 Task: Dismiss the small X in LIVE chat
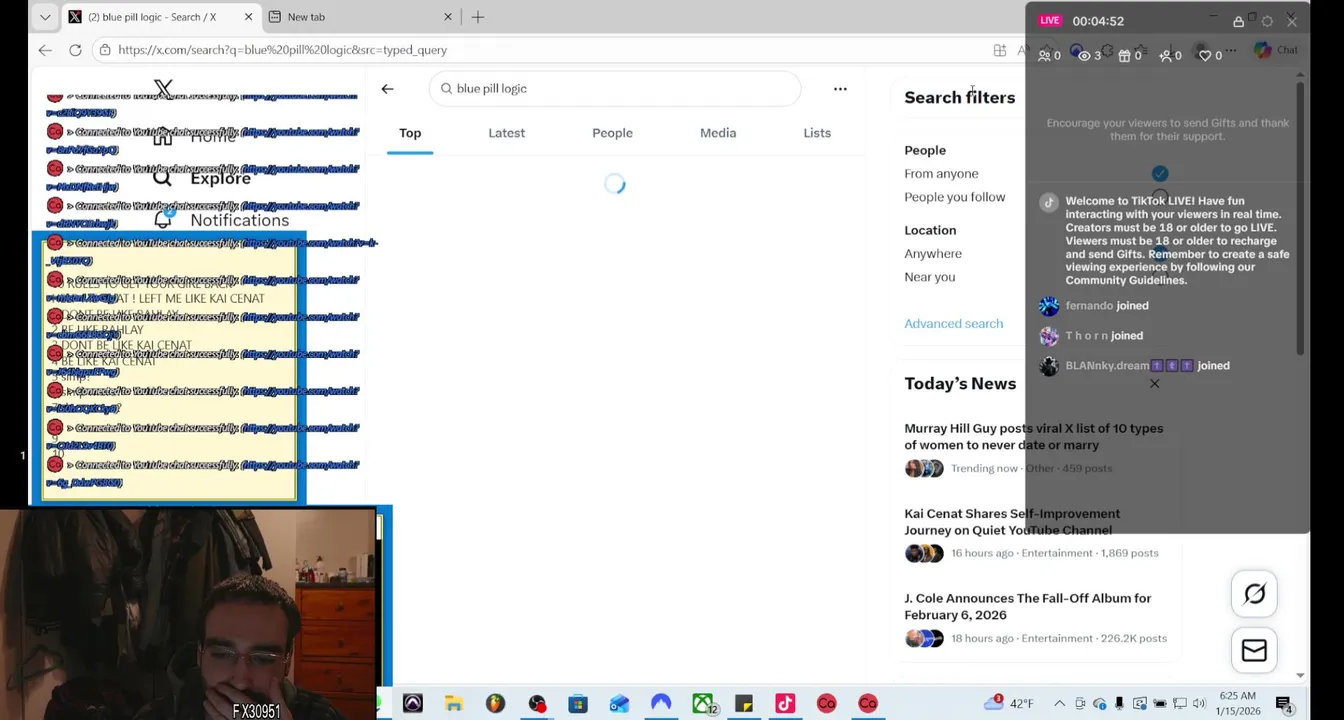(1154, 384)
